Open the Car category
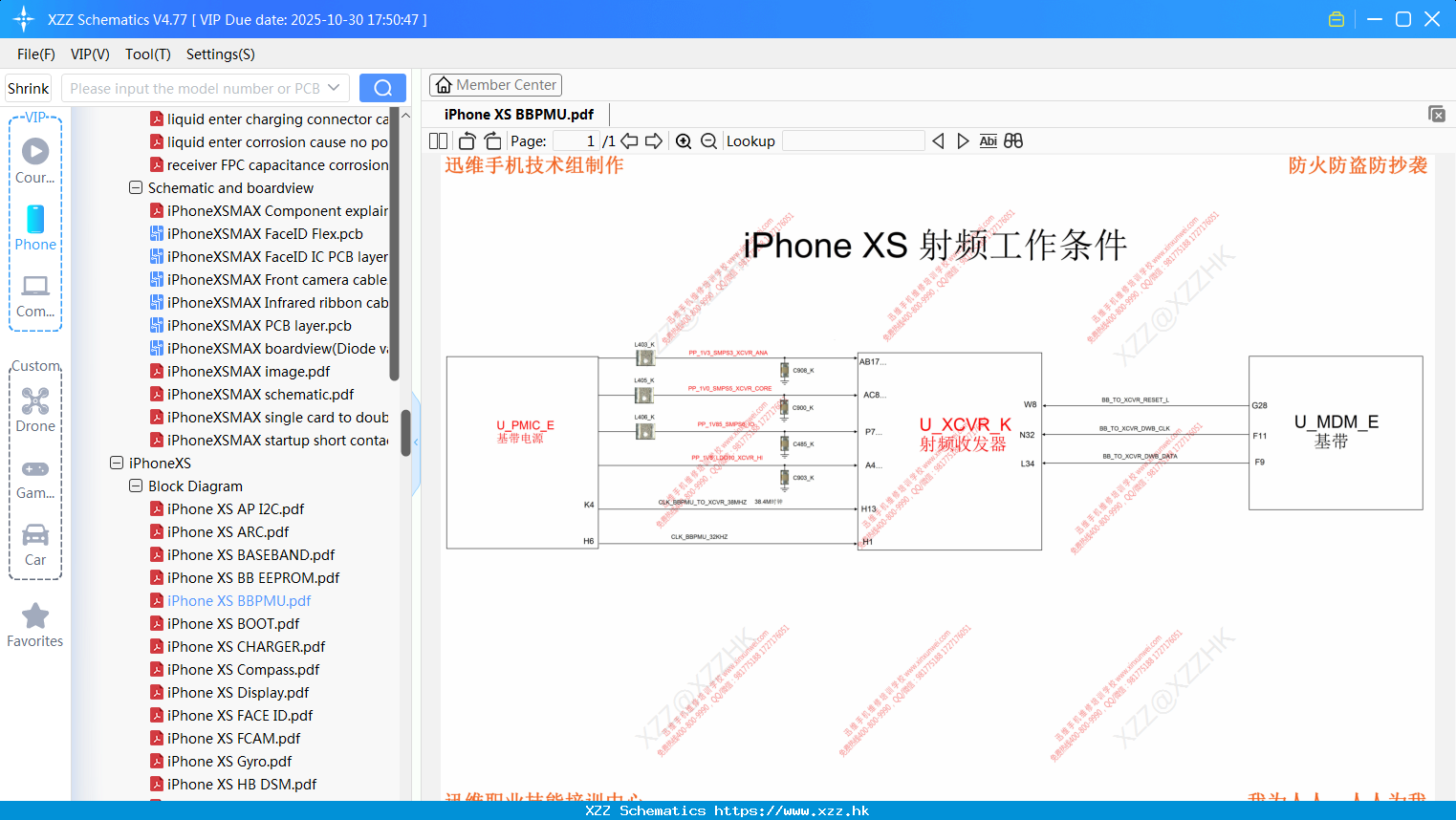The image size is (1456, 820). coord(35,545)
